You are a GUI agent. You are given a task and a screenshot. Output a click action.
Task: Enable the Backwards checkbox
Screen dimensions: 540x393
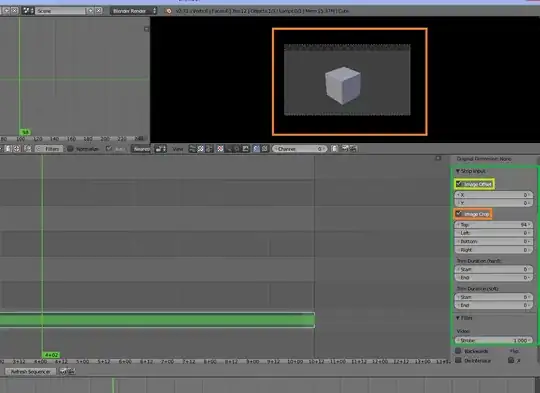(x=458, y=351)
